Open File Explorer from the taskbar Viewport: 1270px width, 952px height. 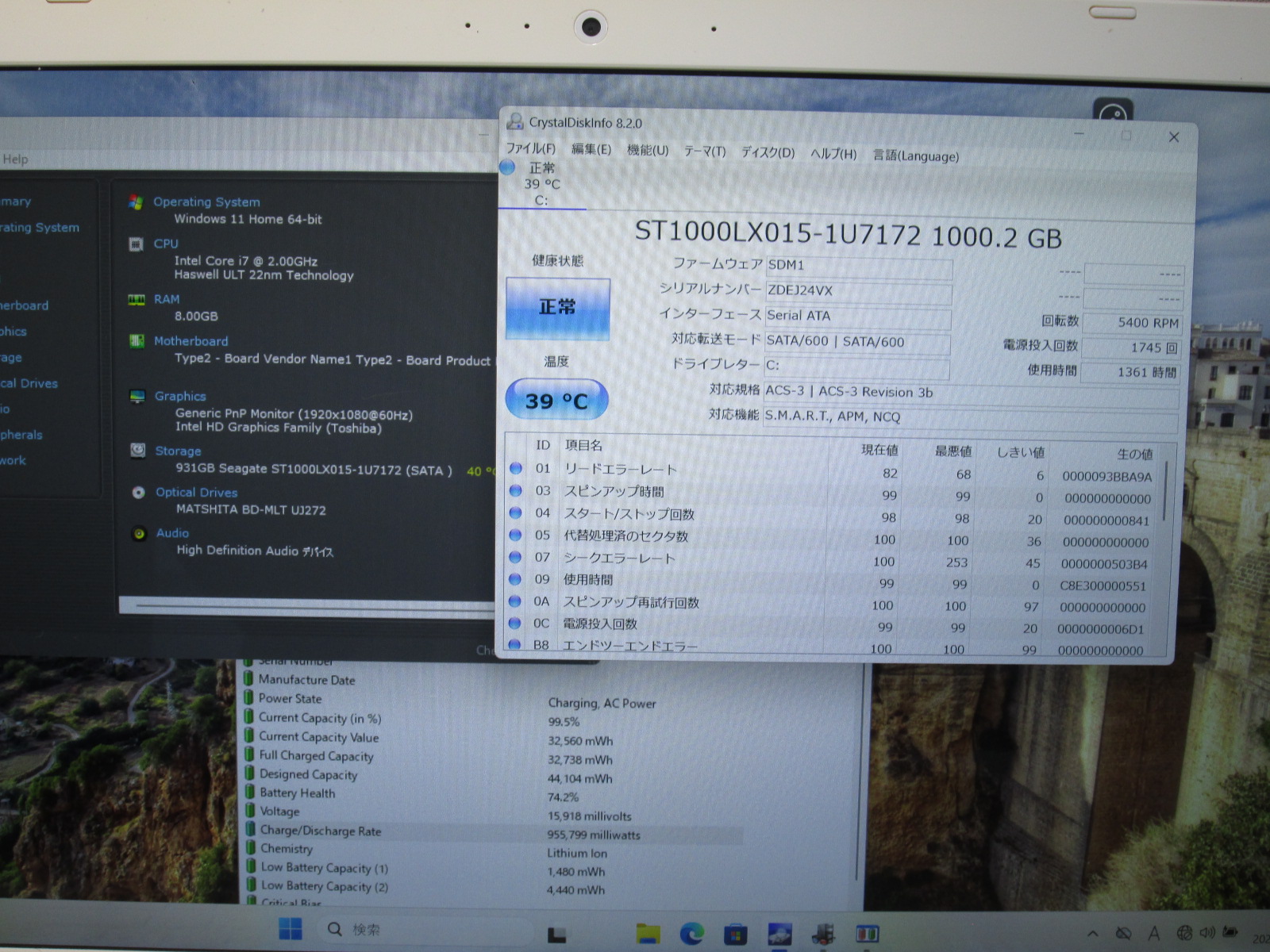648,934
